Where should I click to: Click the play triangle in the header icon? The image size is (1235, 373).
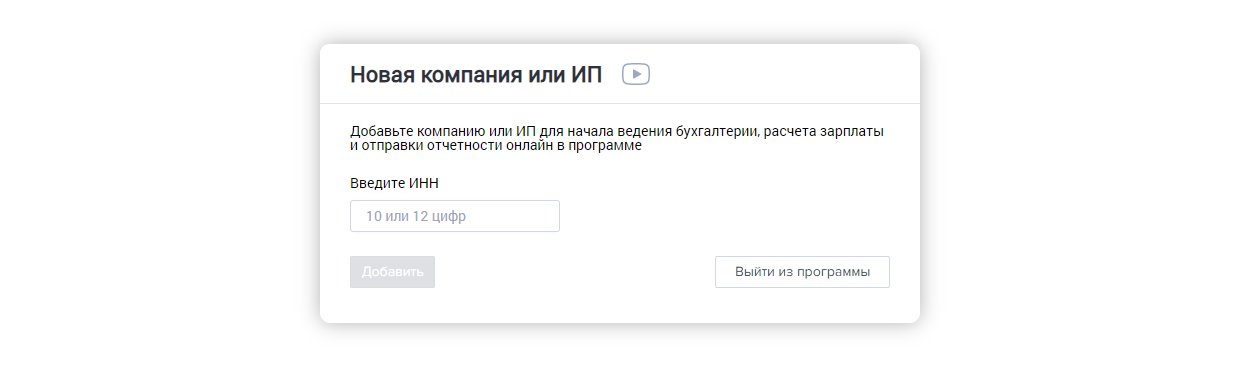637,74
